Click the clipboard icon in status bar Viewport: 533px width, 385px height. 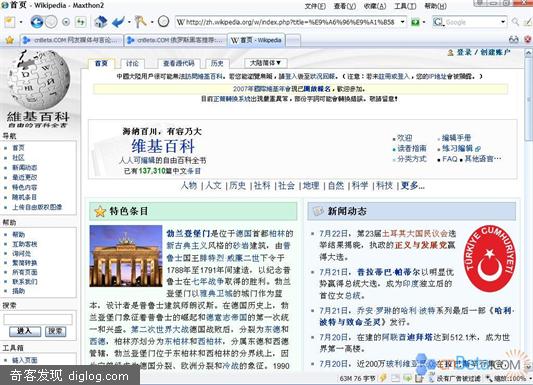(419, 378)
